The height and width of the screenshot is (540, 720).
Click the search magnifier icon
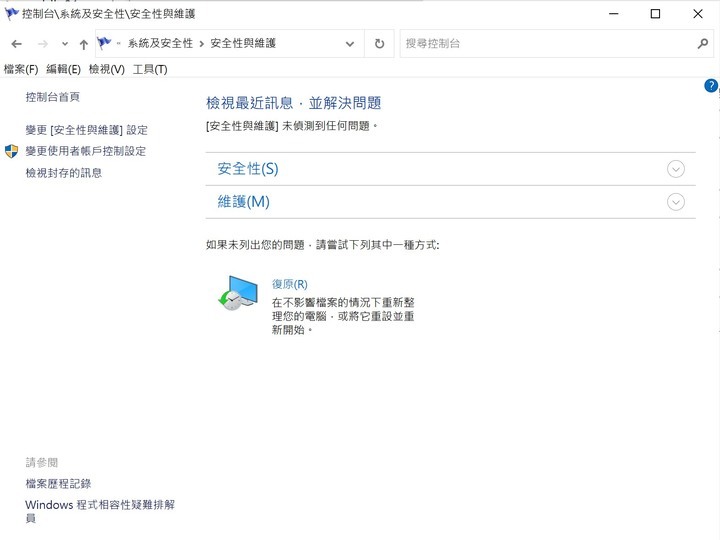click(703, 44)
